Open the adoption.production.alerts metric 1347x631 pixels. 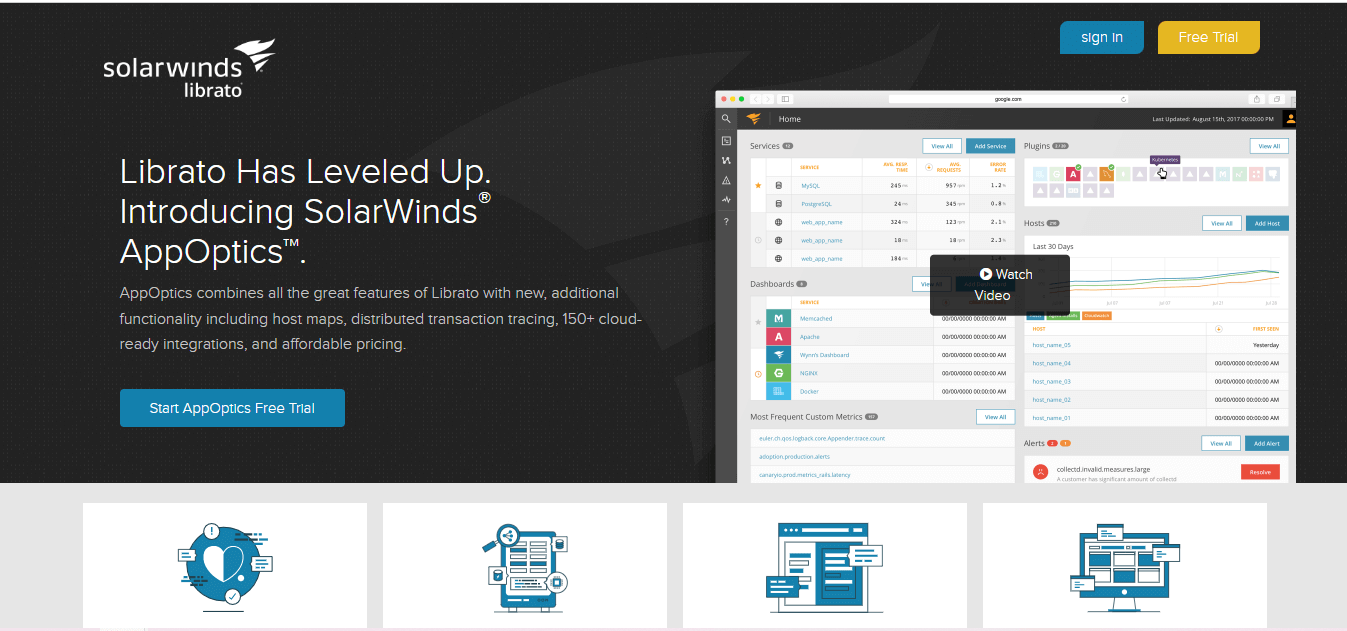pyautogui.click(x=794, y=456)
